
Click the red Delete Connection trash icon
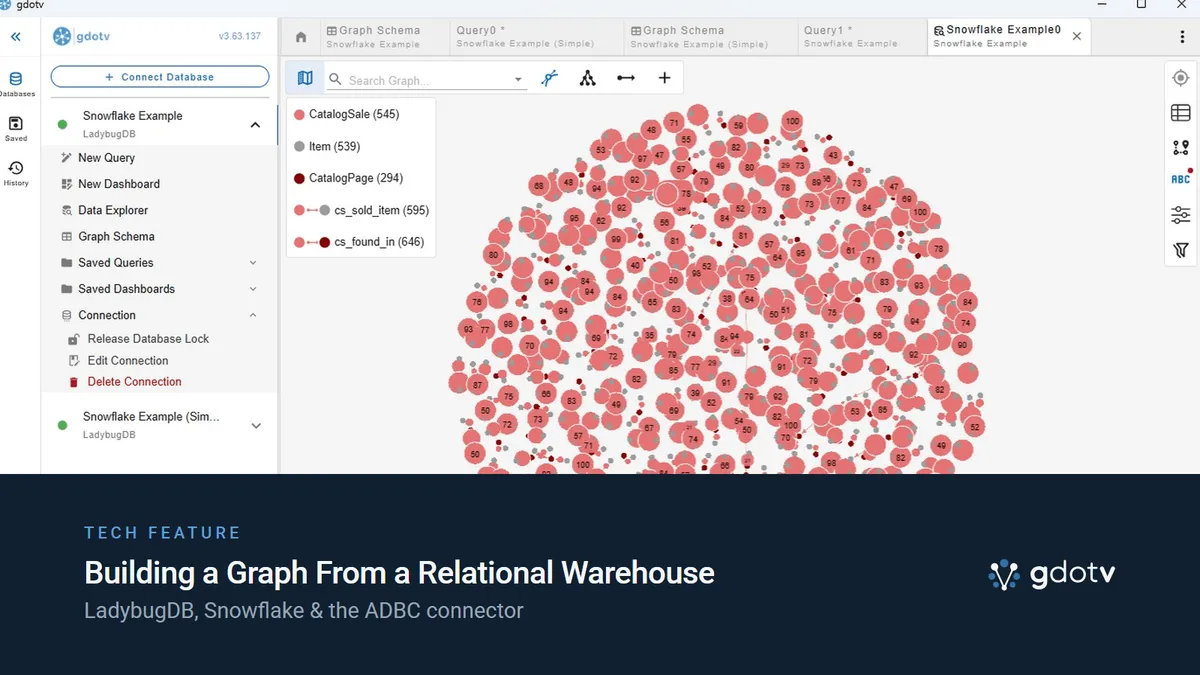pos(74,382)
